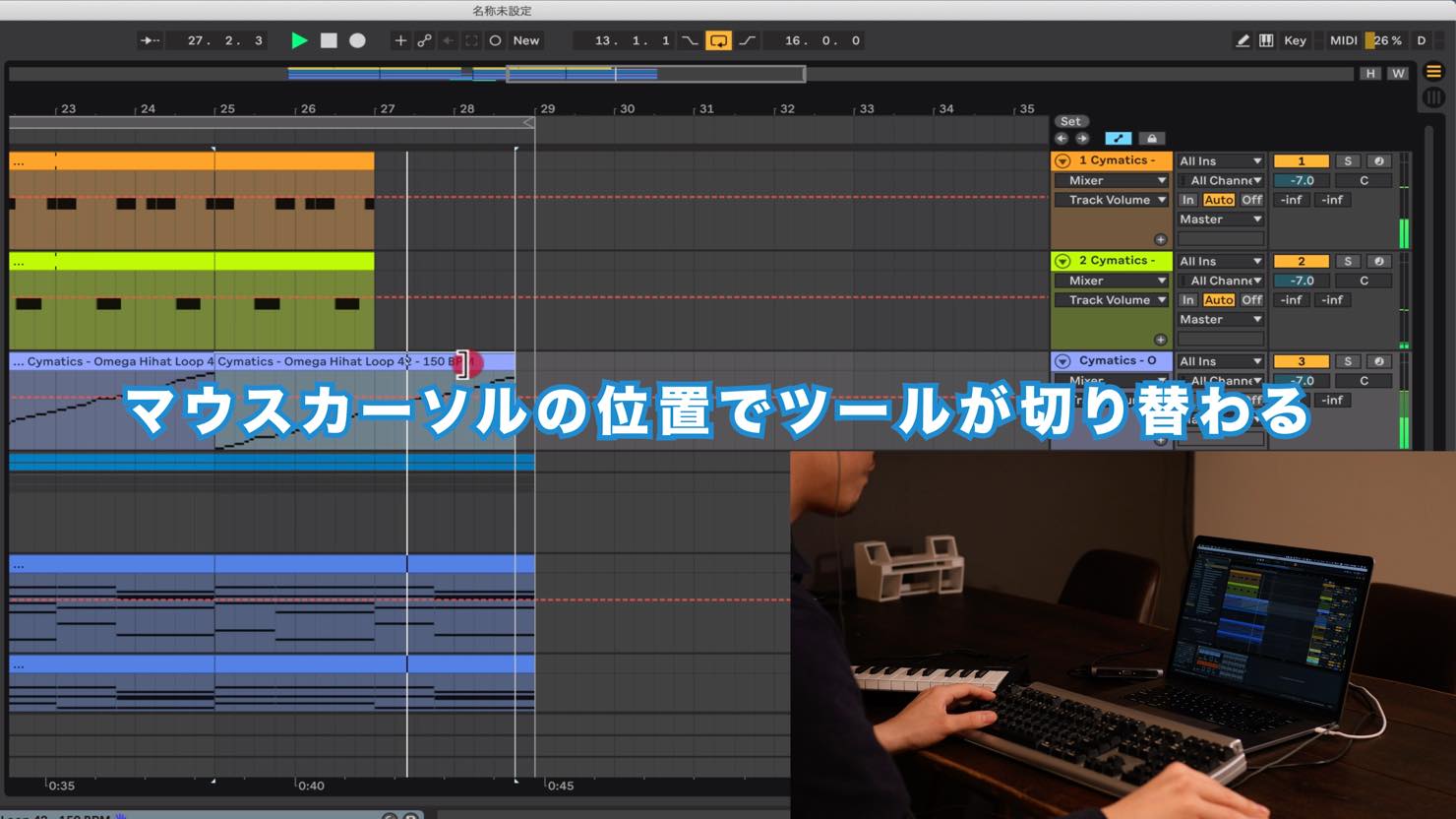Click the MIDI Arrangement Overdub plus icon

click(399, 40)
